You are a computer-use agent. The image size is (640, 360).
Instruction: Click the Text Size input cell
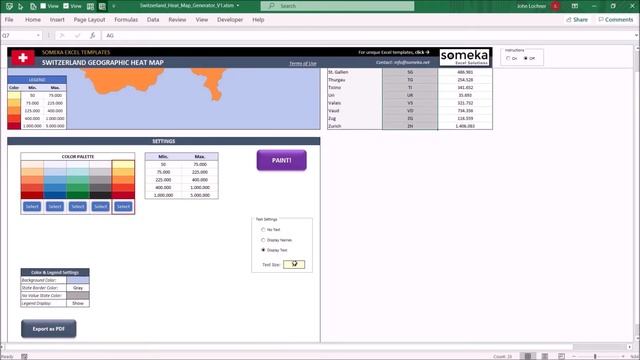[x=294, y=264]
